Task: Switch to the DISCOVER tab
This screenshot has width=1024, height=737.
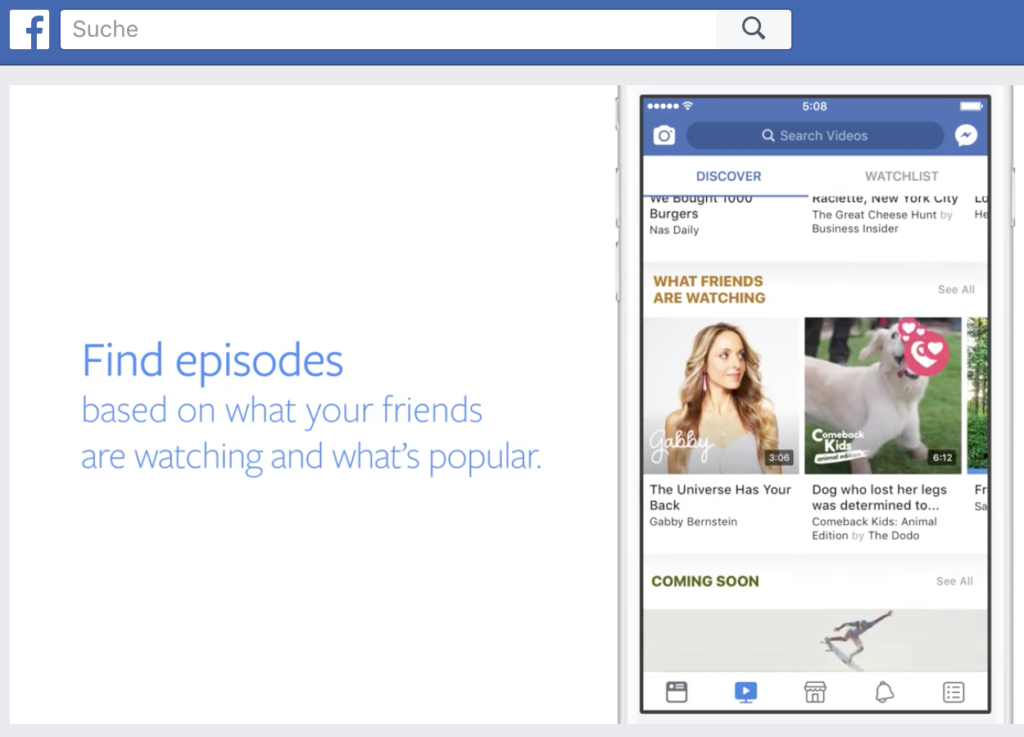Action: [728, 176]
